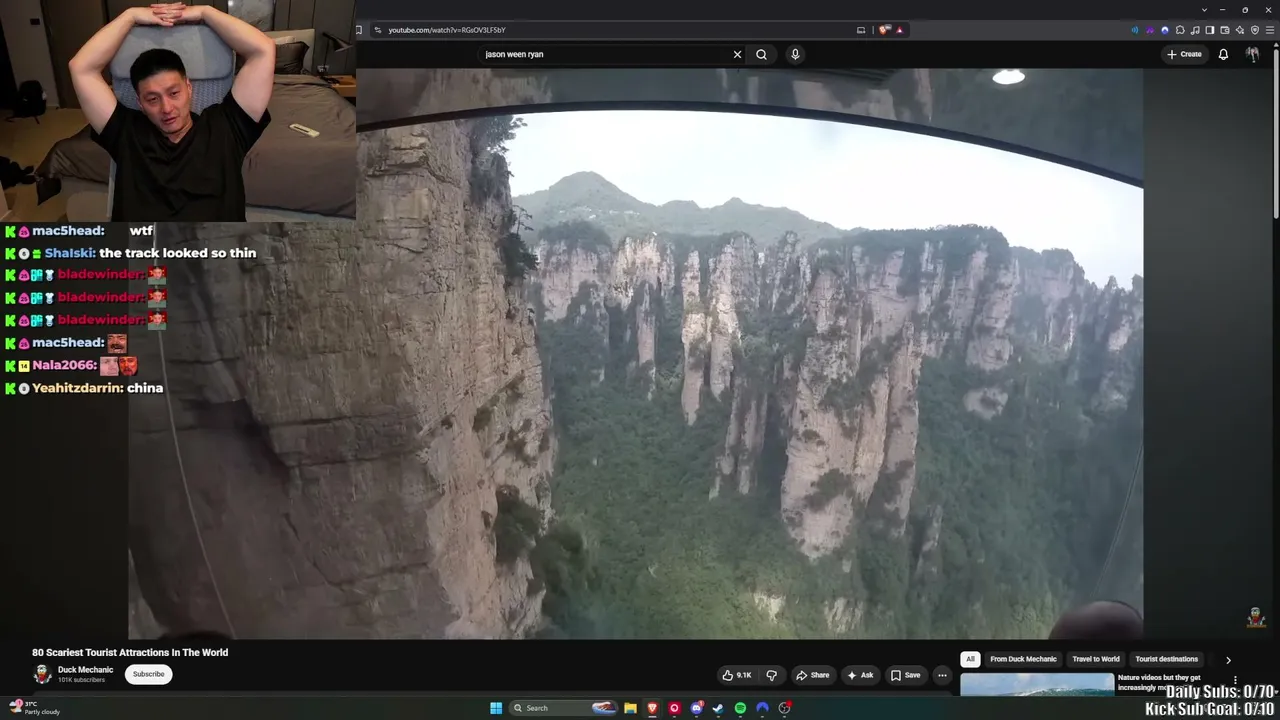The image size is (1280, 720).
Task: Open the Brave Wallet icon
Action: point(1225,30)
